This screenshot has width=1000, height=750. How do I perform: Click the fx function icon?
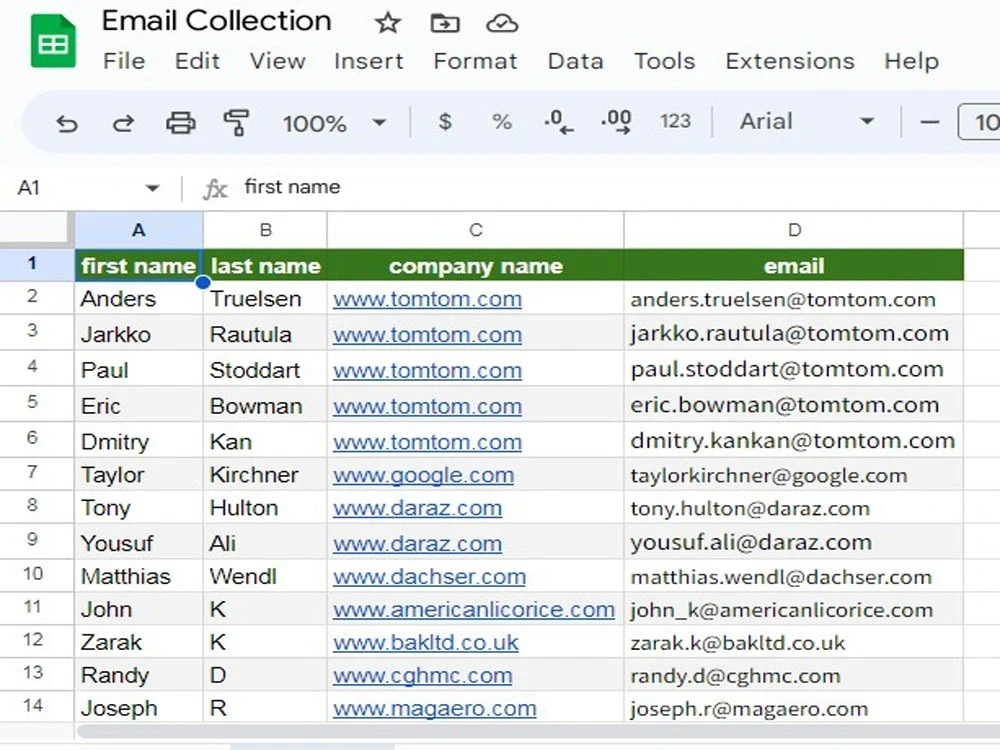(x=215, y=189)
